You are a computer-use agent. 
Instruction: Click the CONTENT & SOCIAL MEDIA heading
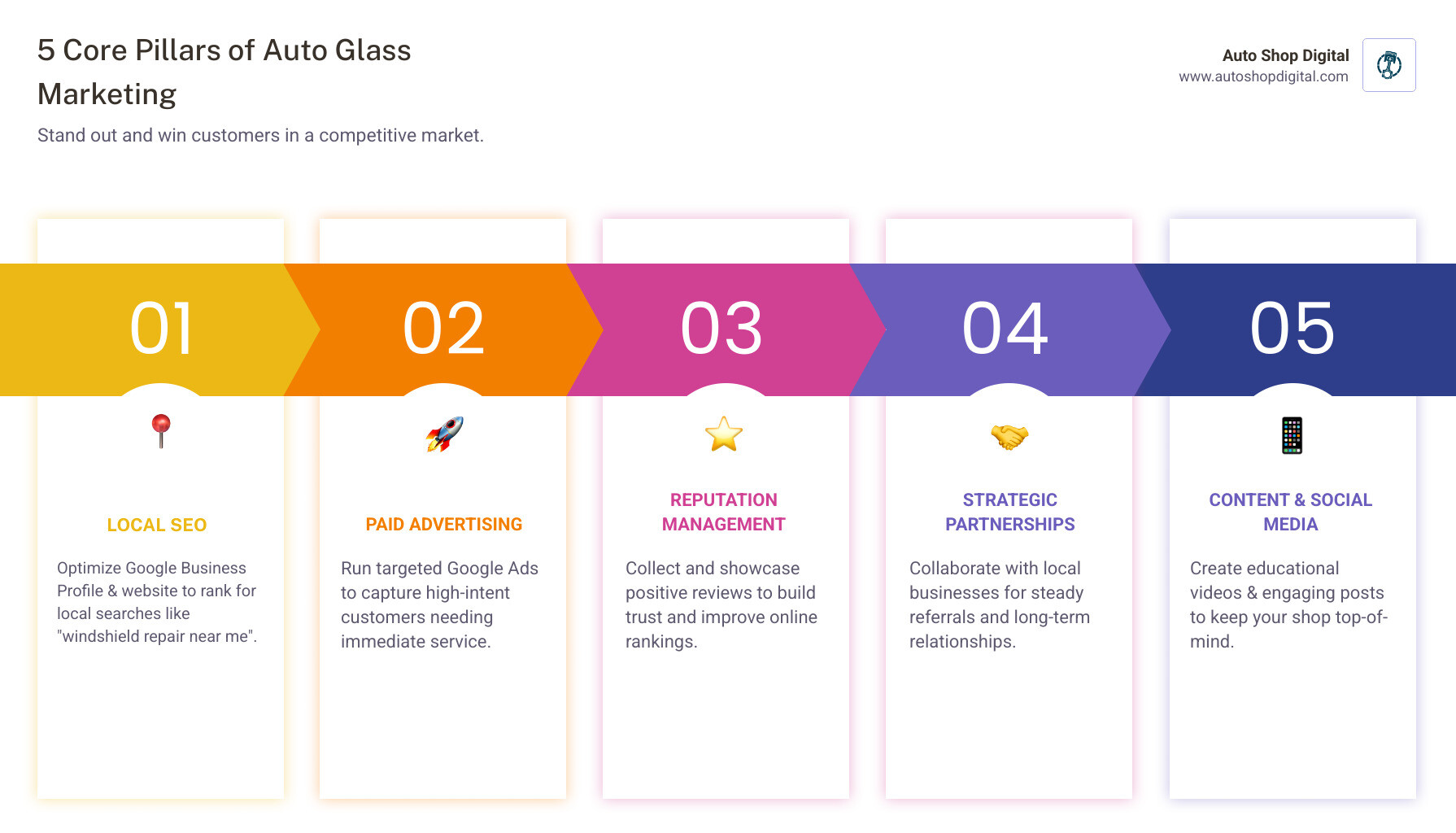click(x=1290, y=512)
